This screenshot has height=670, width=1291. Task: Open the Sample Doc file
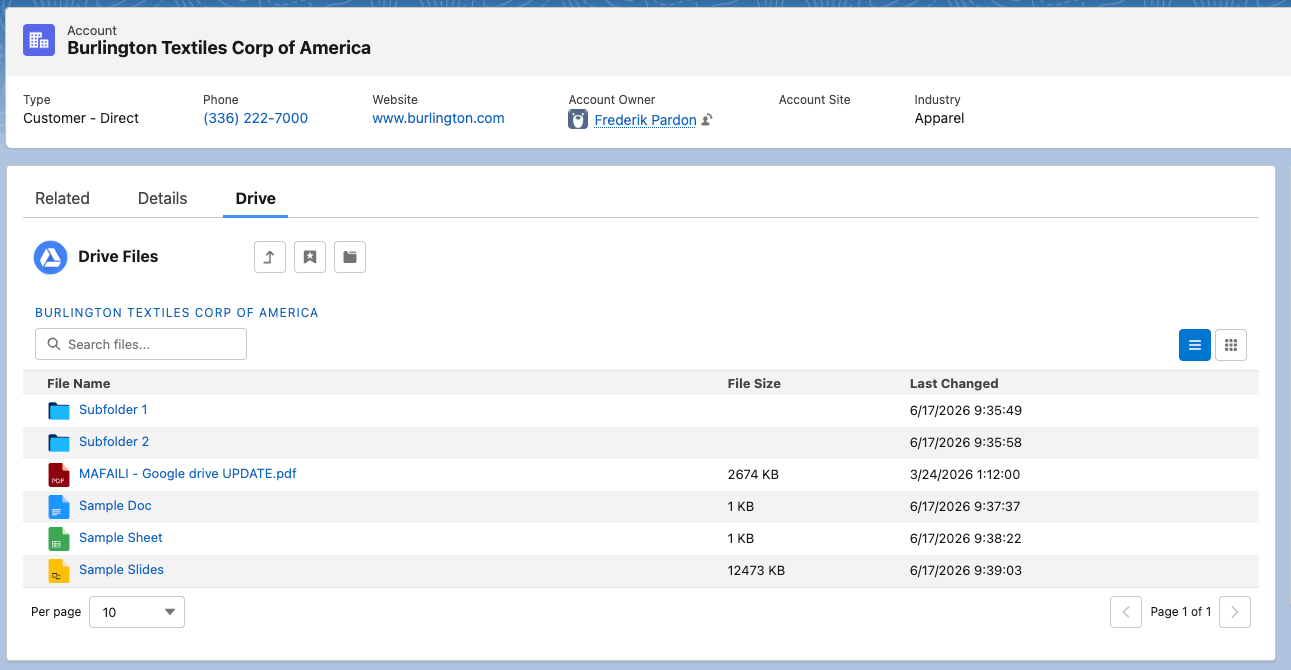pyautogui.click(x=115, y=506)
